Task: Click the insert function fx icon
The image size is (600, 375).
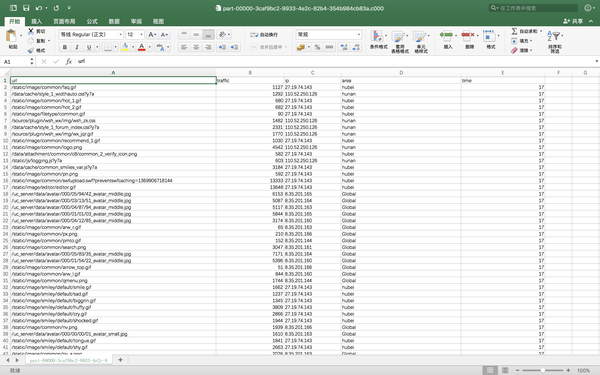Action: tap(68, 61)
